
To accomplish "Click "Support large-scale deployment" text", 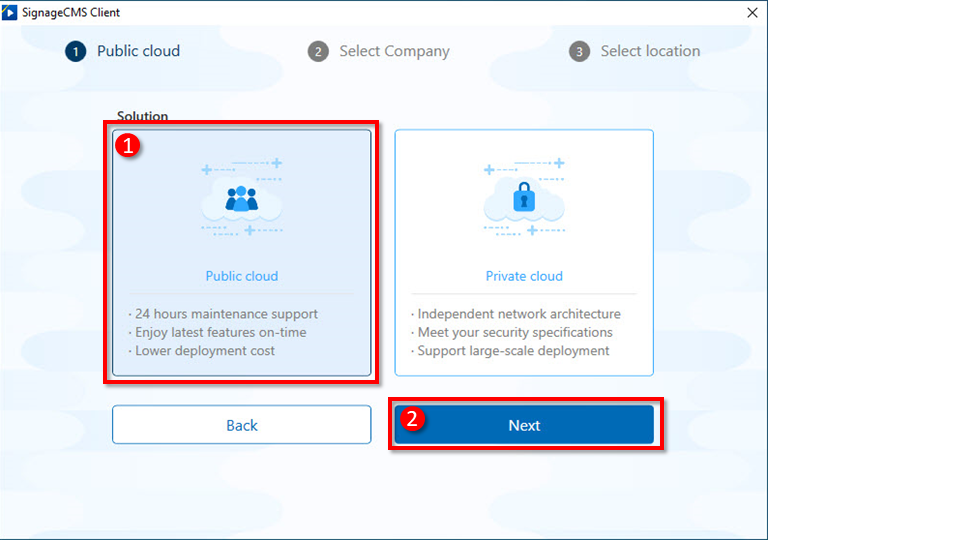I will 511,351.
